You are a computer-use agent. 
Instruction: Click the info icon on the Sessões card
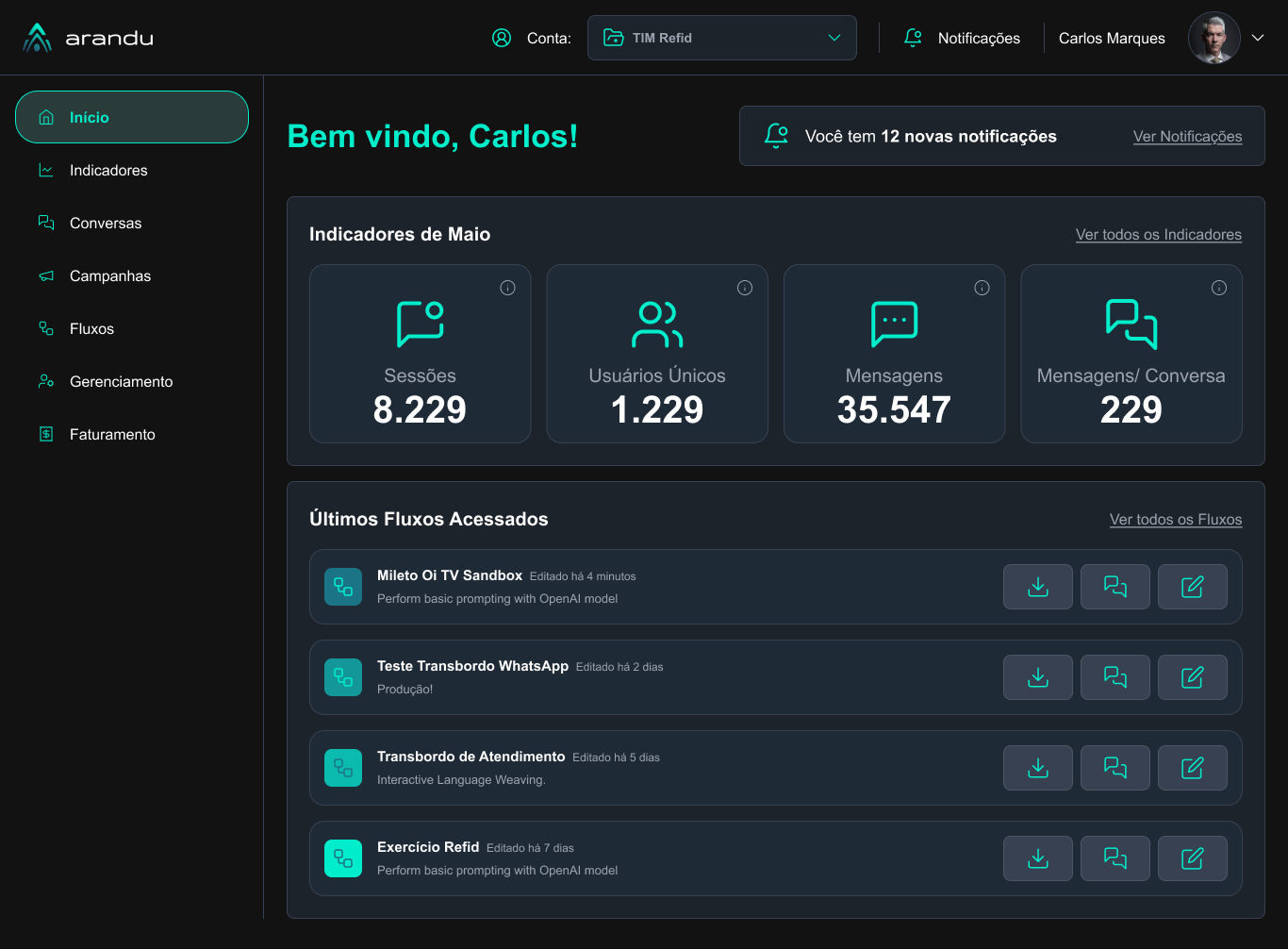click(507, 288)
